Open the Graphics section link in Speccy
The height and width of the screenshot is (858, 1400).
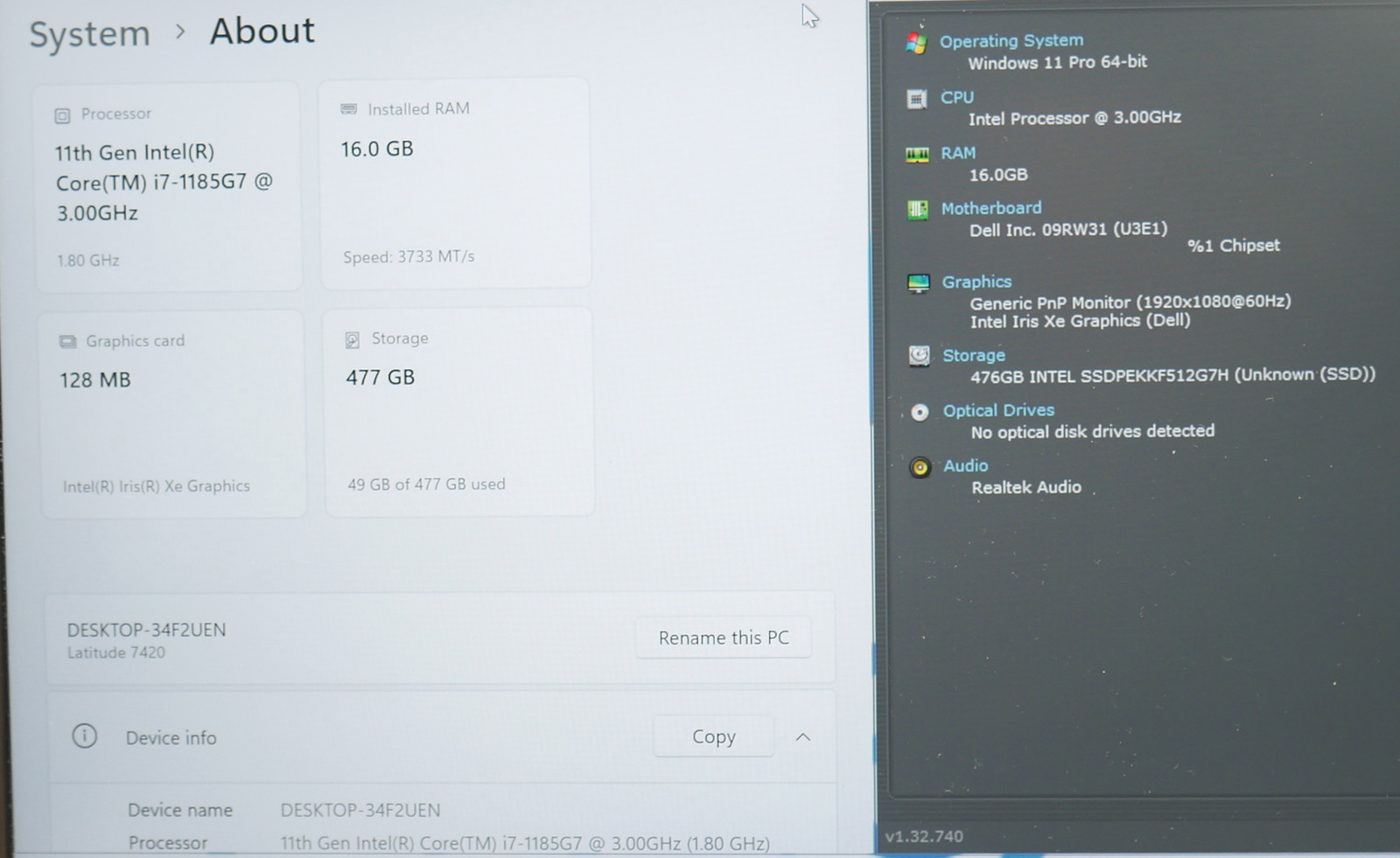(976, 282)
